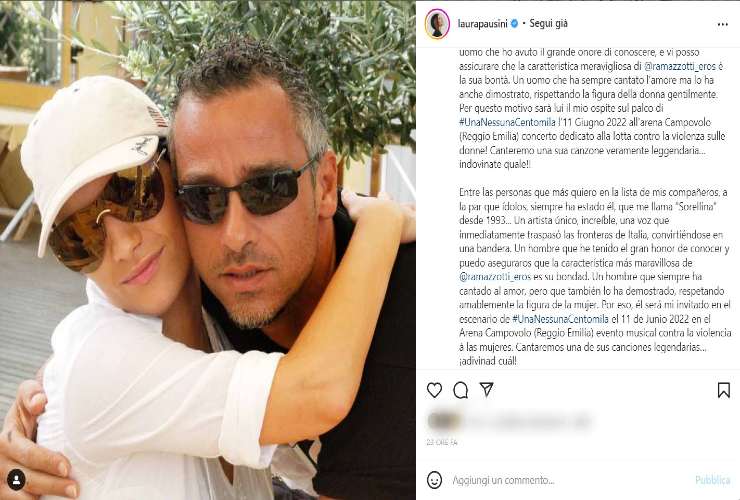Toggle following via Segui già
This screenshot has width=740, height=500.
(x=548, y=23)
